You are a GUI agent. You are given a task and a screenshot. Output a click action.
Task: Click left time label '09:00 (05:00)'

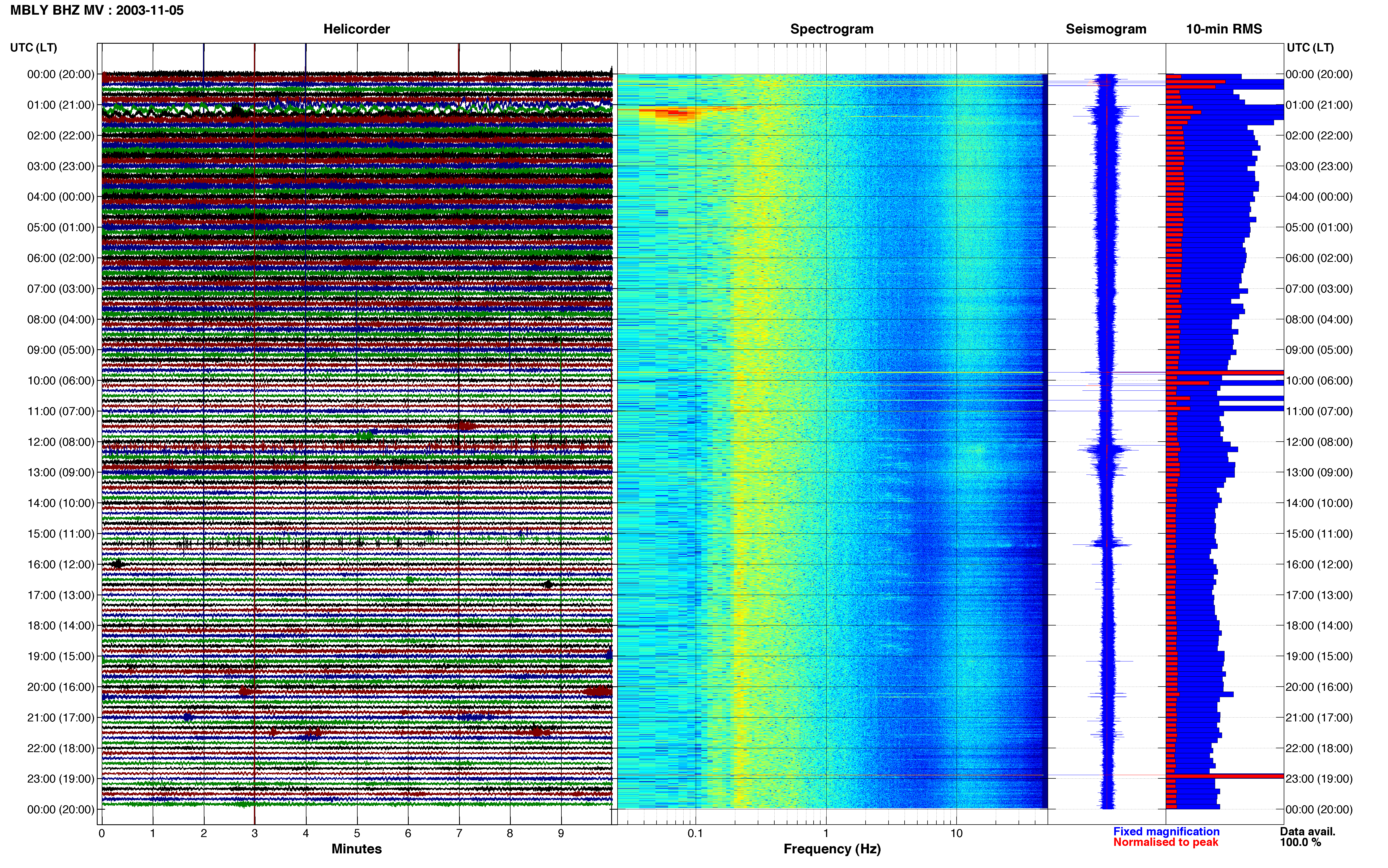pyautogui.click(x=61, y=350)
